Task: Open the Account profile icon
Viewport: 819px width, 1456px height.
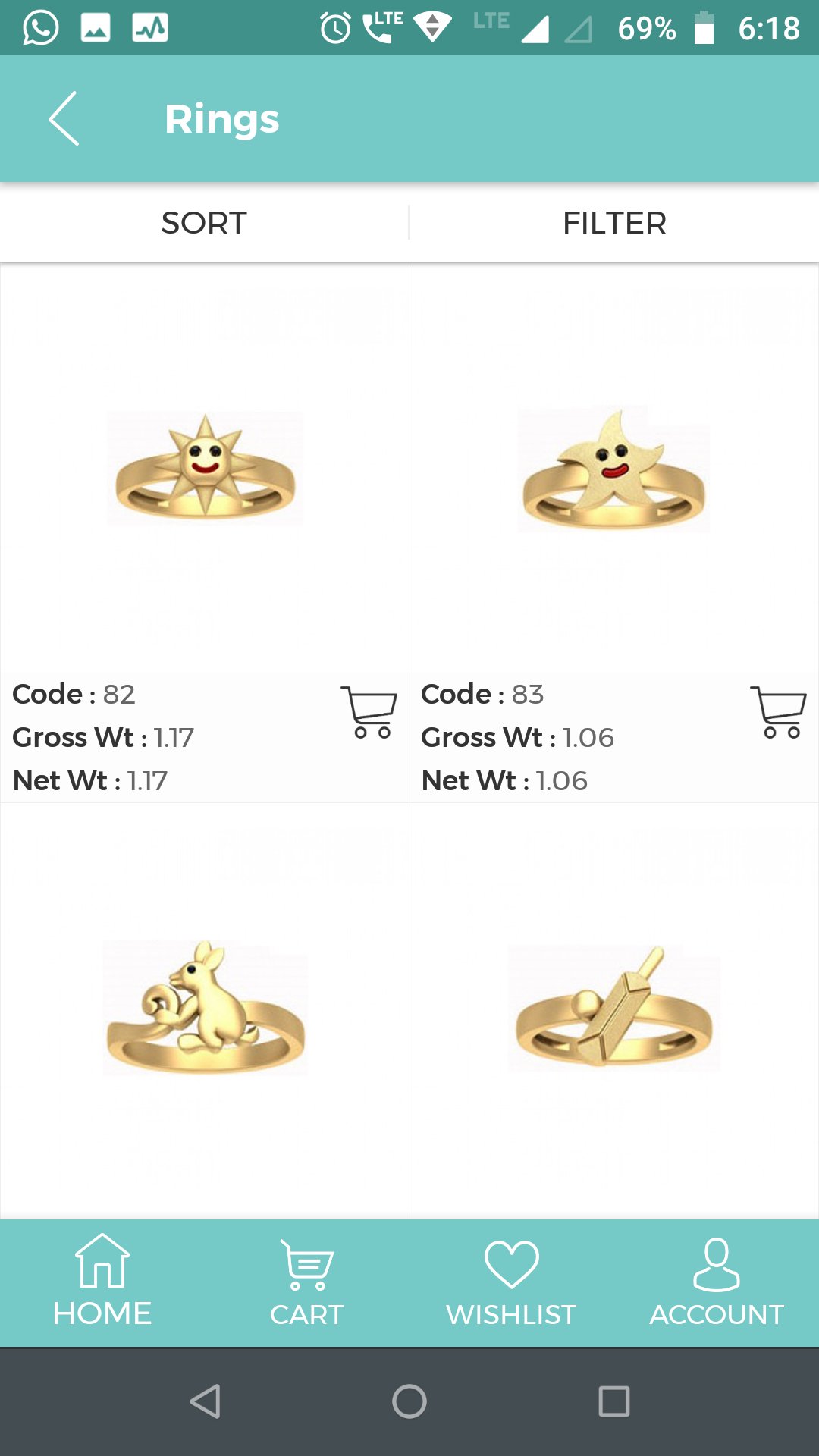Action: point(717,1264)
